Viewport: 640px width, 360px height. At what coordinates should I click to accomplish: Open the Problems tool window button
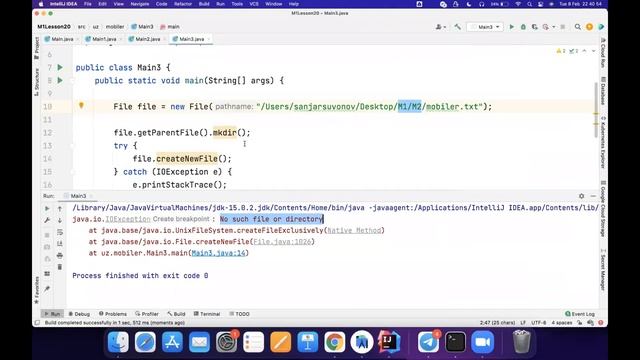(113, 314)
